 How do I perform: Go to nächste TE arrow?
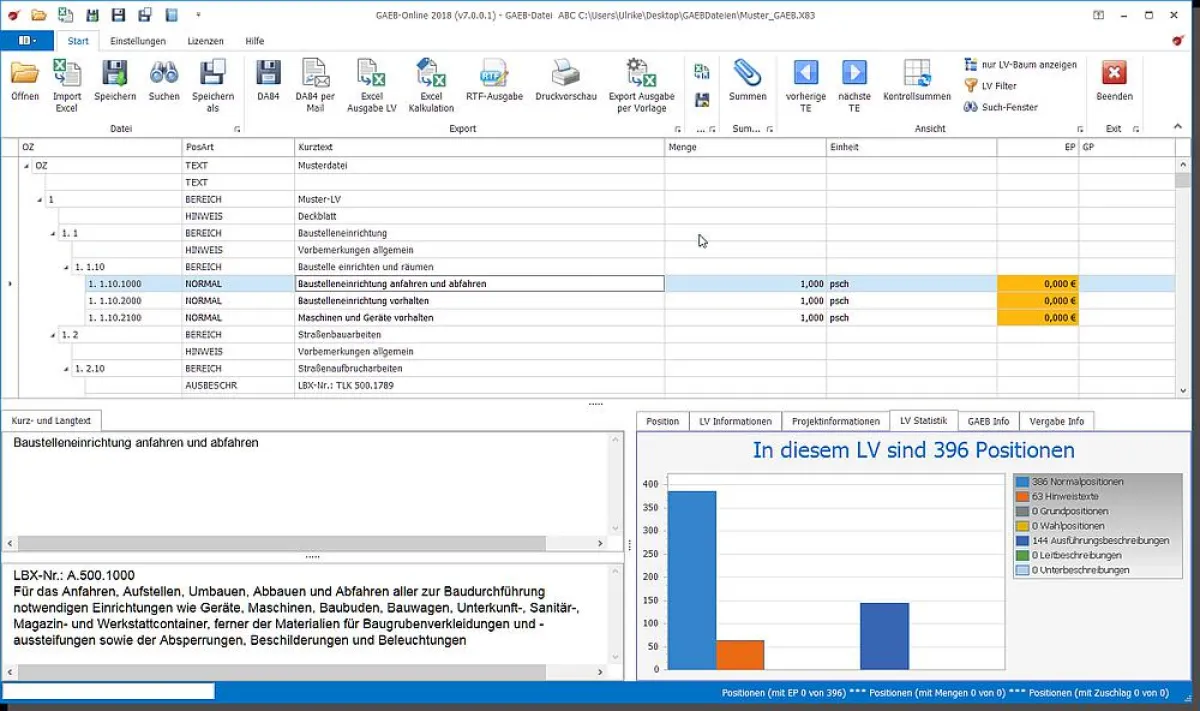coord(854,75)
